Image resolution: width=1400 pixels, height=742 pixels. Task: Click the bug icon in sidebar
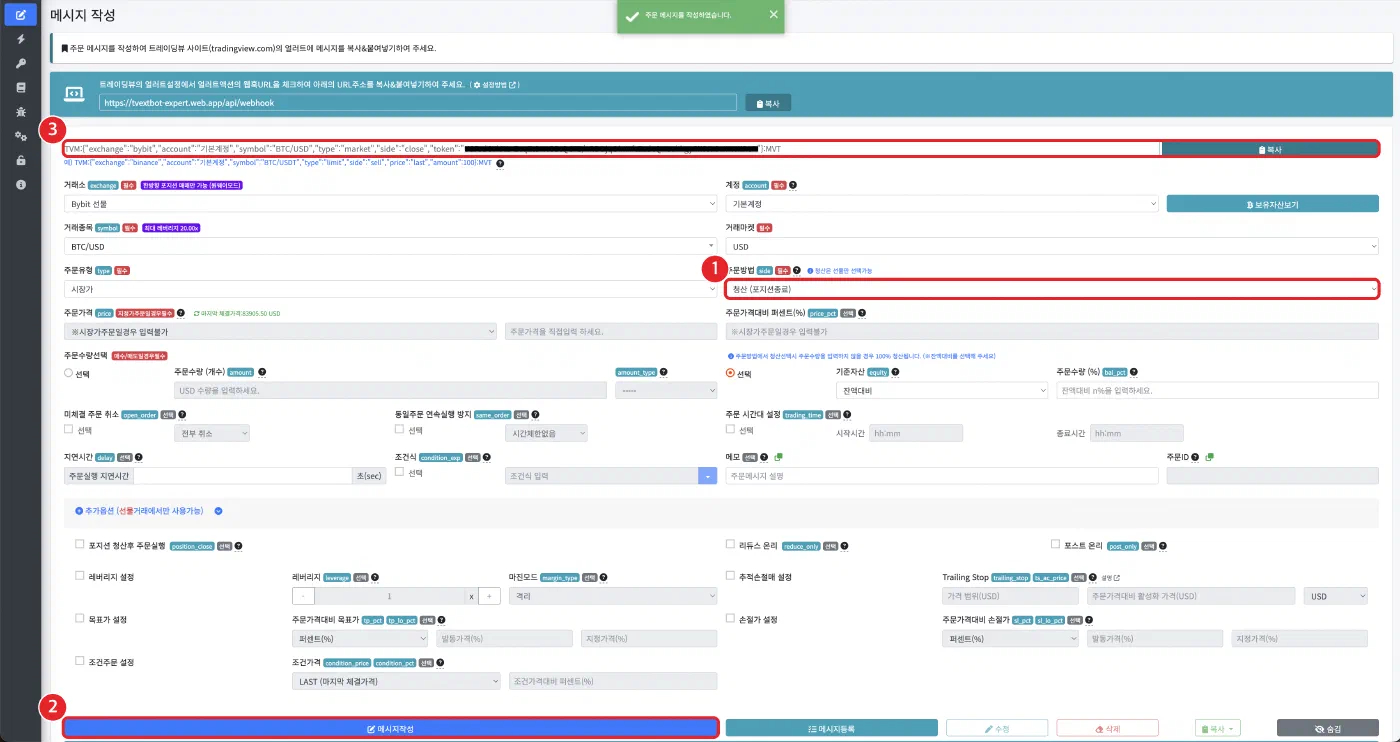21,112
